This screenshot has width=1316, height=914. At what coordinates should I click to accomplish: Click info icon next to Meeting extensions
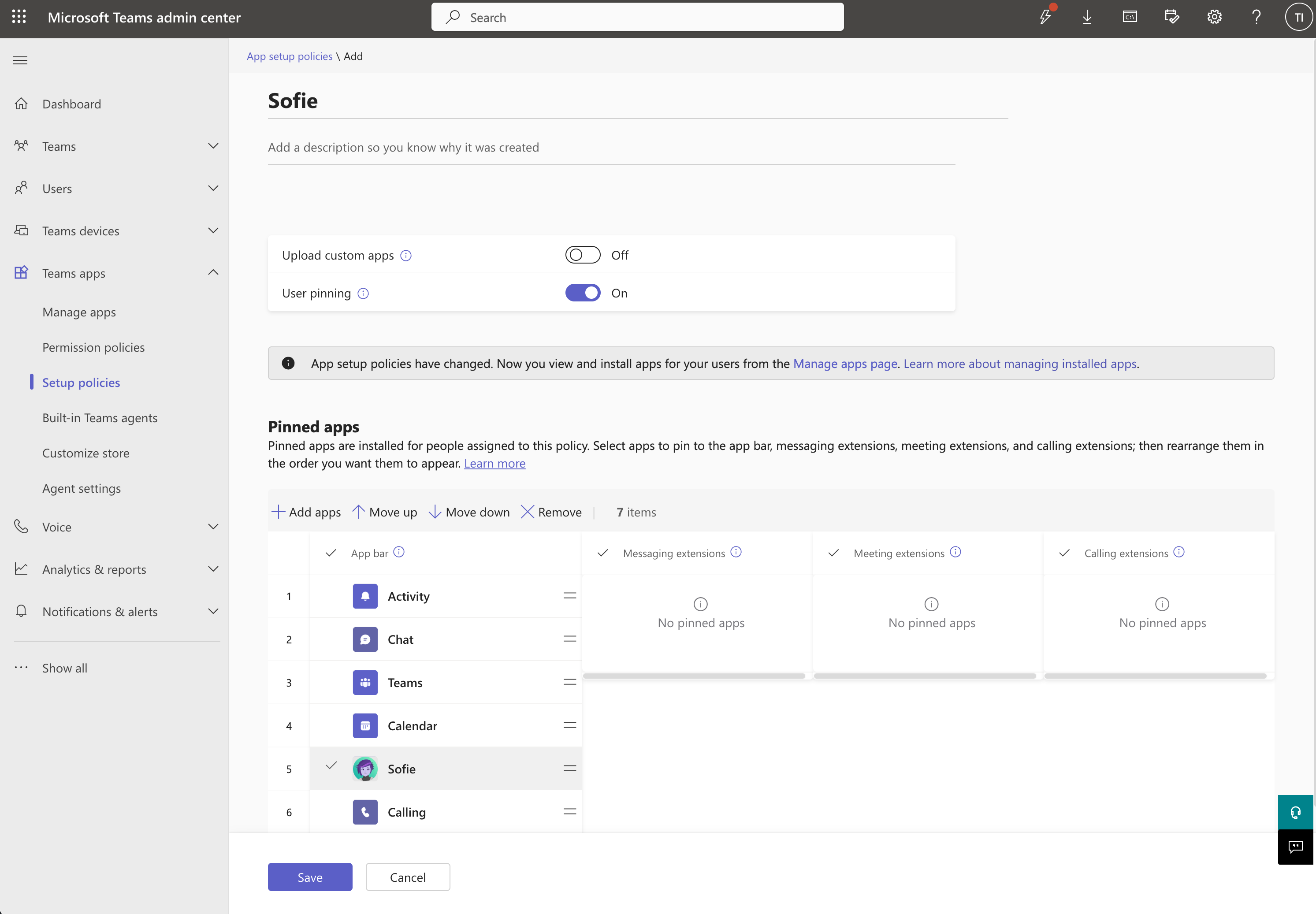click(x=955, y=552)
